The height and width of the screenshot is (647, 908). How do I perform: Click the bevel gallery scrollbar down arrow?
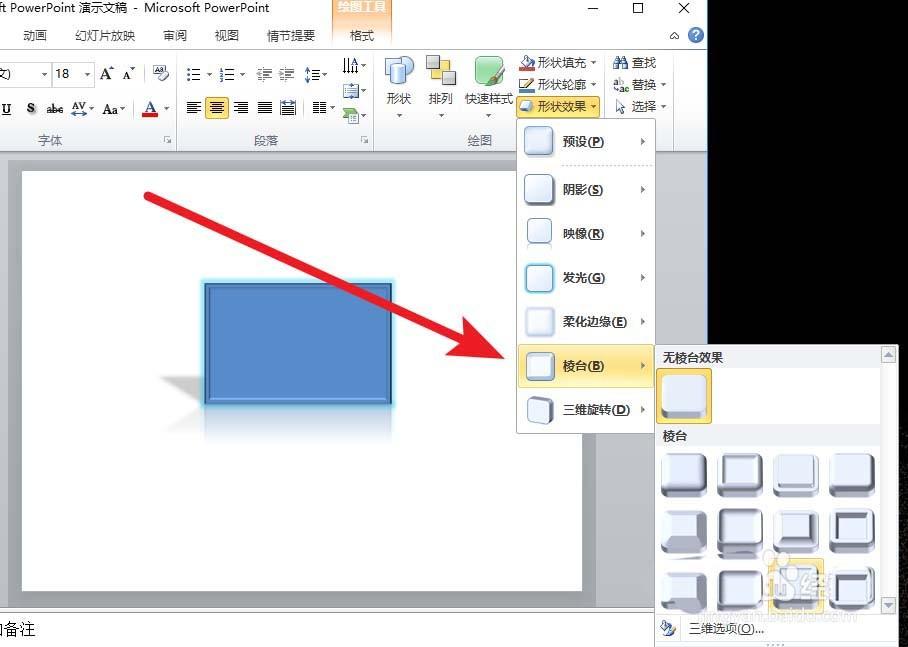pyautogui.click(x=888, y=604)
